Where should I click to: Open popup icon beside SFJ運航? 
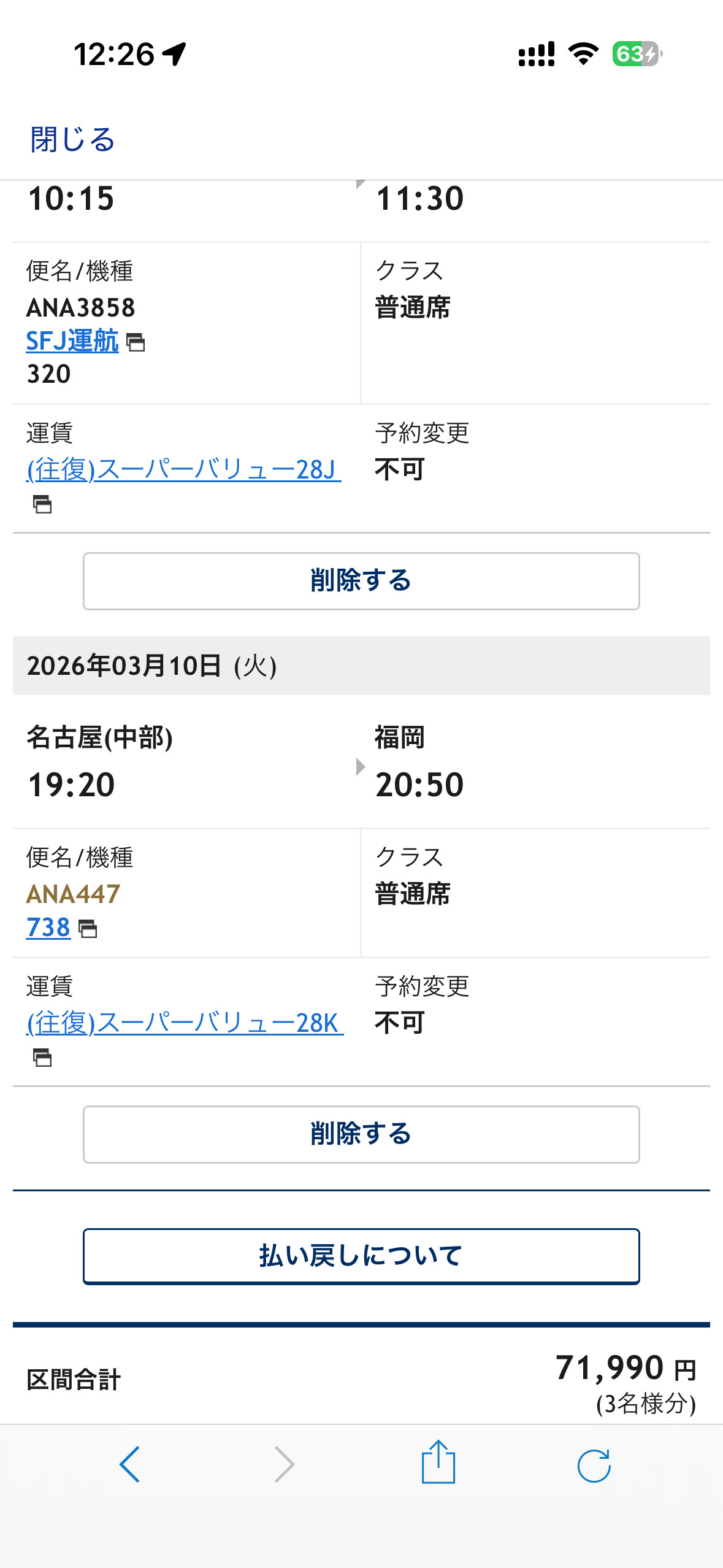(136, 342)
